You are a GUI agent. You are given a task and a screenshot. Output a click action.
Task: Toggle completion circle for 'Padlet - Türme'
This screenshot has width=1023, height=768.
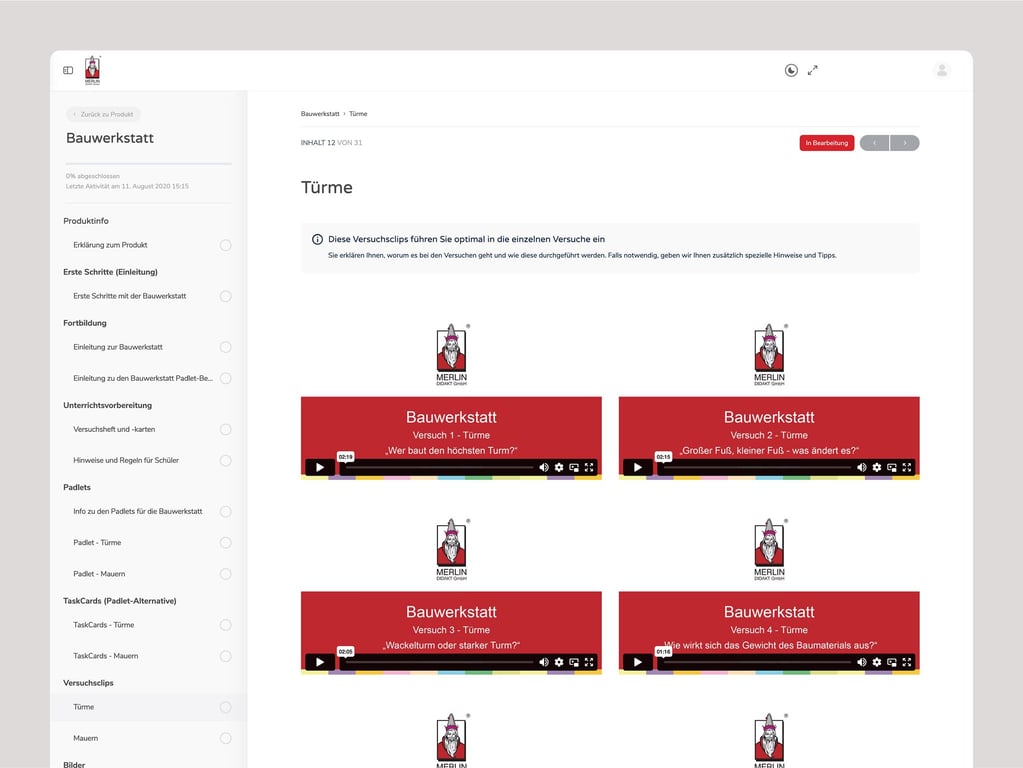(225, 542)
